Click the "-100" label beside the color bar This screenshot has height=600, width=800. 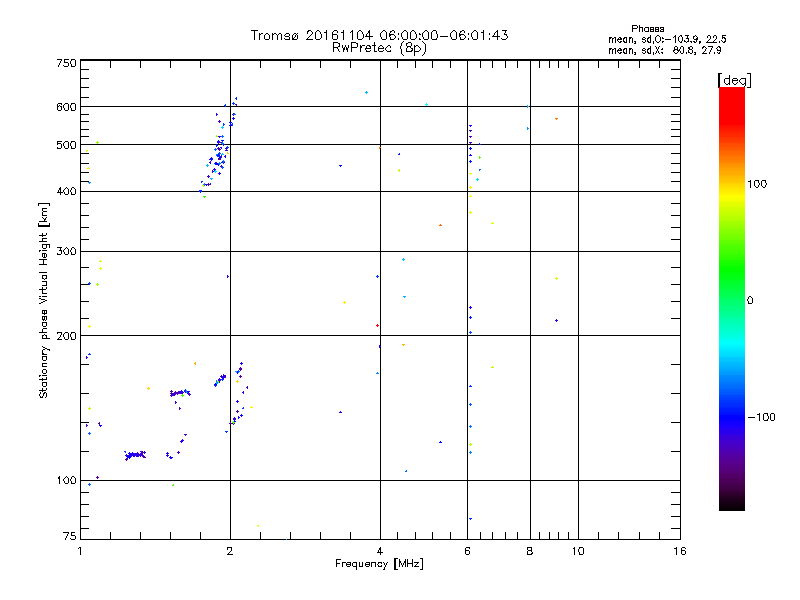(x=761, y=417)
